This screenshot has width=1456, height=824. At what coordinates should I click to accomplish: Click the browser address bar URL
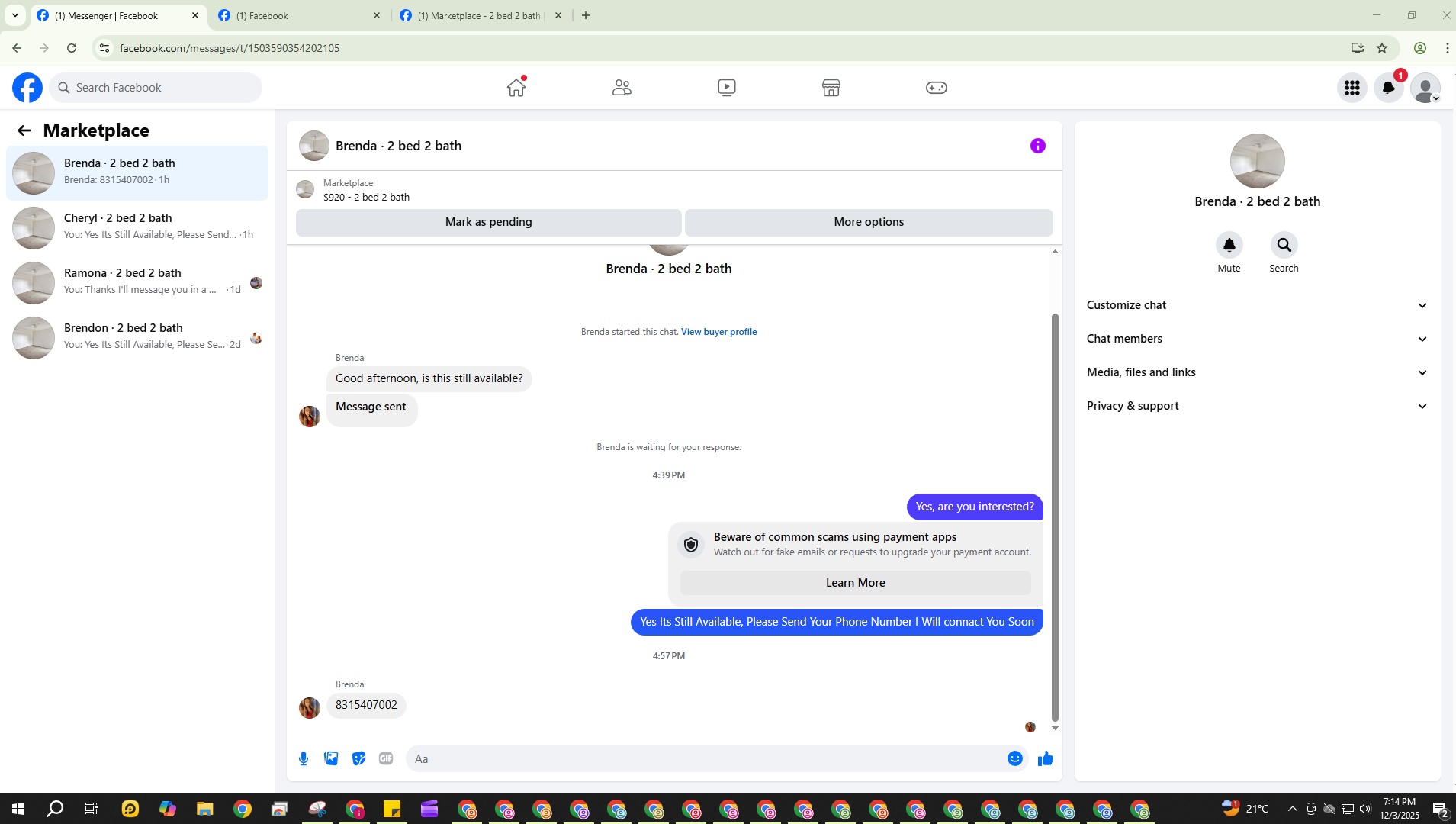[230, 48]
